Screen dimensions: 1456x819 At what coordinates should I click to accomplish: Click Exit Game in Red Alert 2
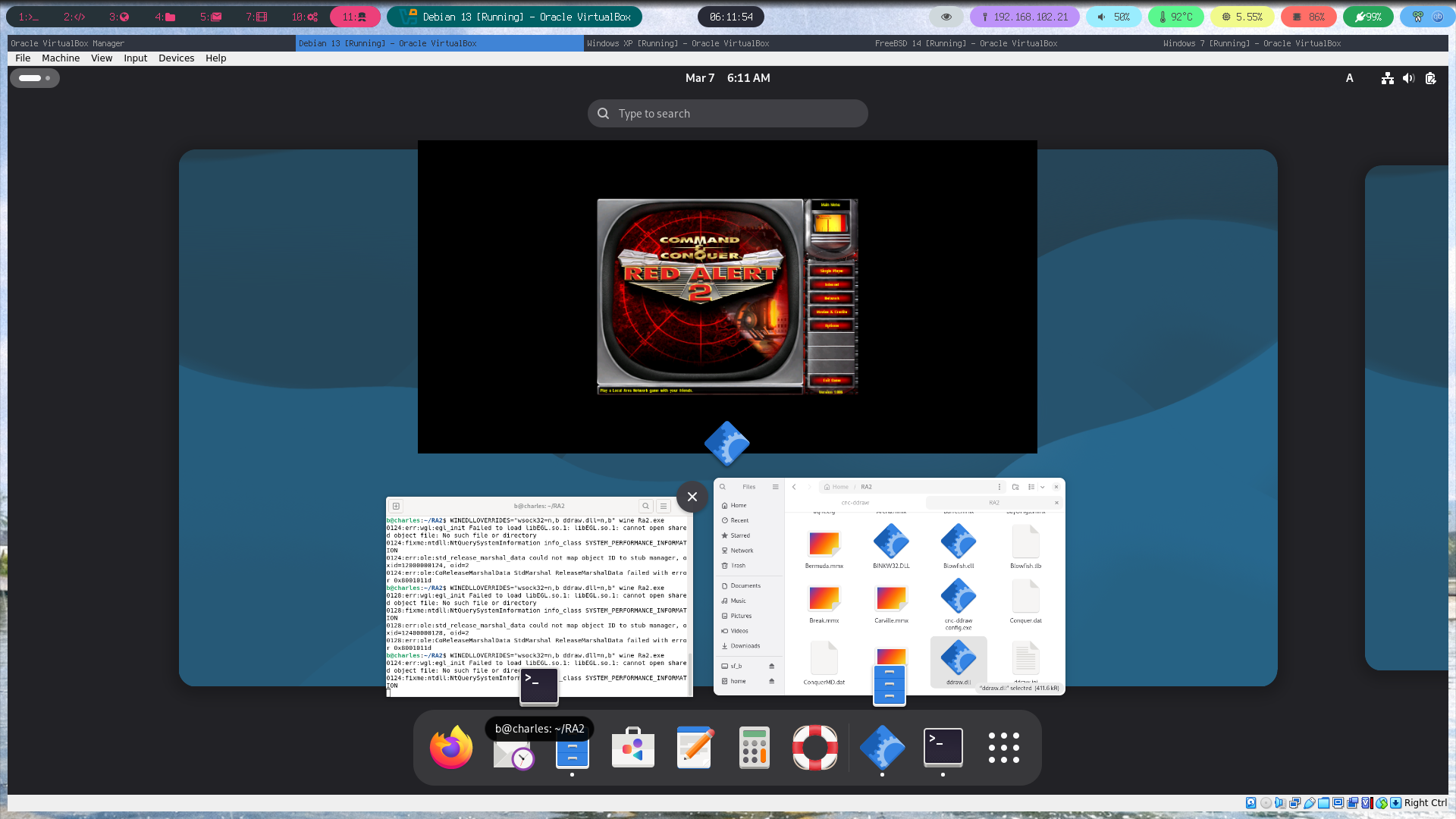point(830,380)
